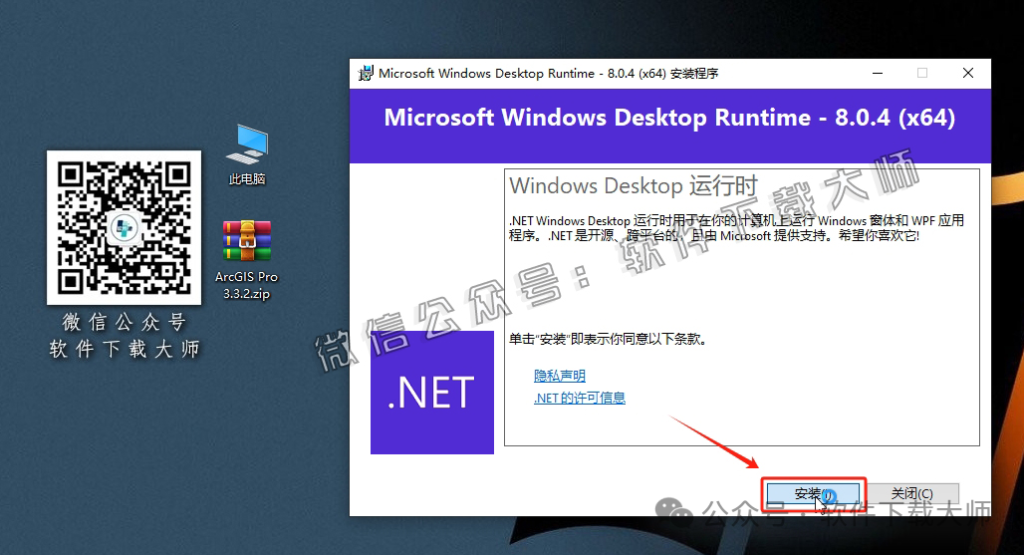Open the .NET的许可信息 license link
Screen dimensions: 1024x555
(579, 398)
